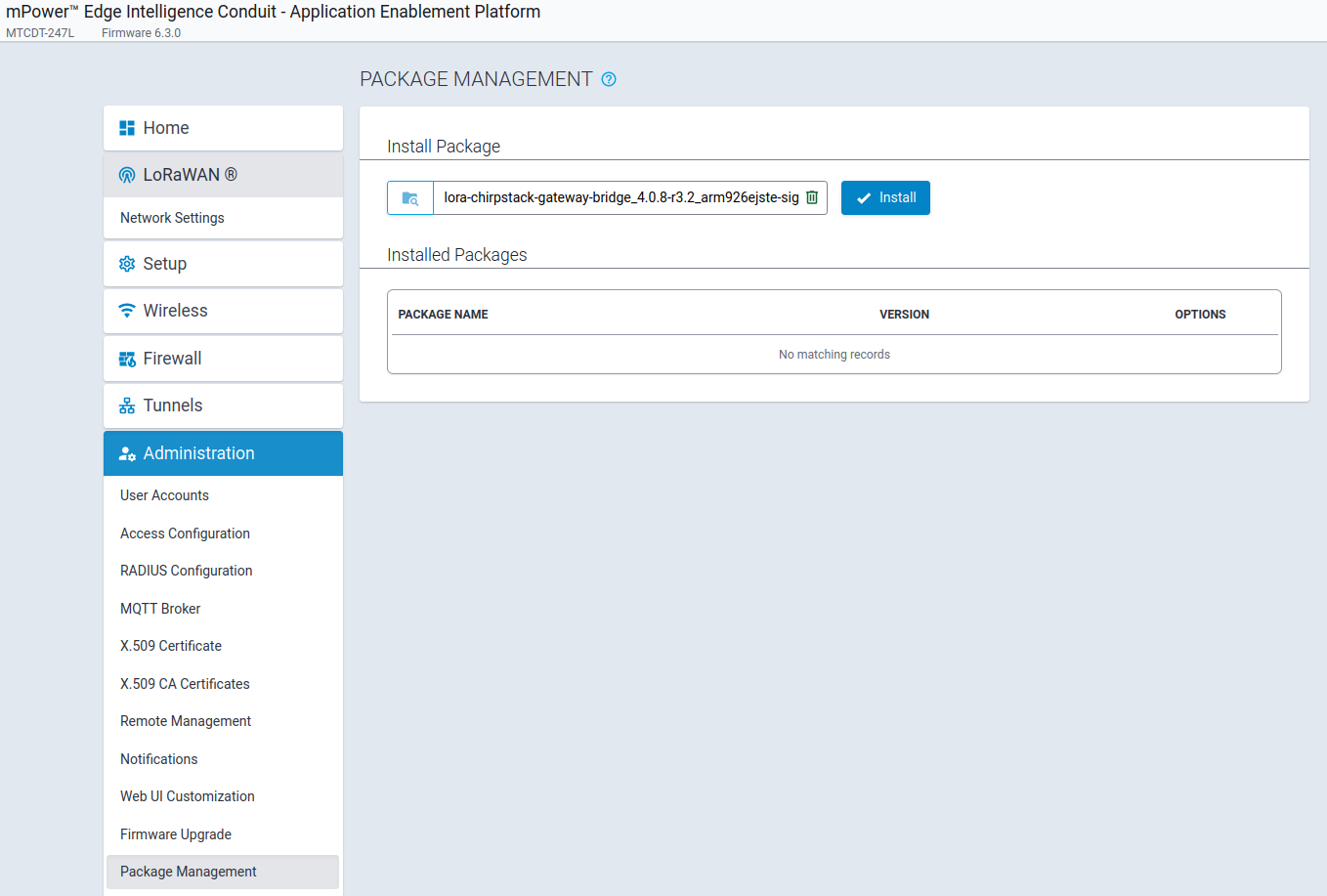Open User Accounts page
This screenshot has width=1327, height=896.
point(223,495)
